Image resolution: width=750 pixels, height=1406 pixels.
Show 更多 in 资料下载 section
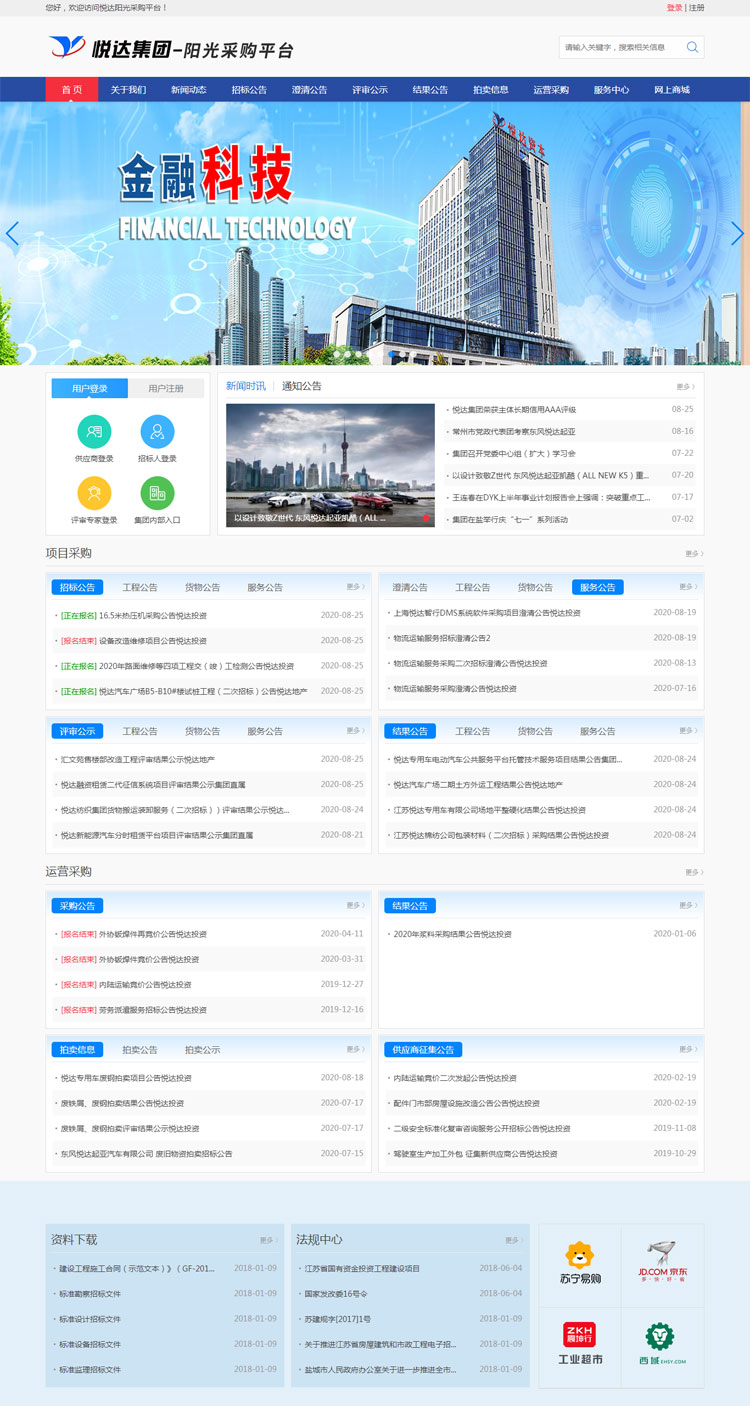pyautogui.click(x=268, y=1240)
